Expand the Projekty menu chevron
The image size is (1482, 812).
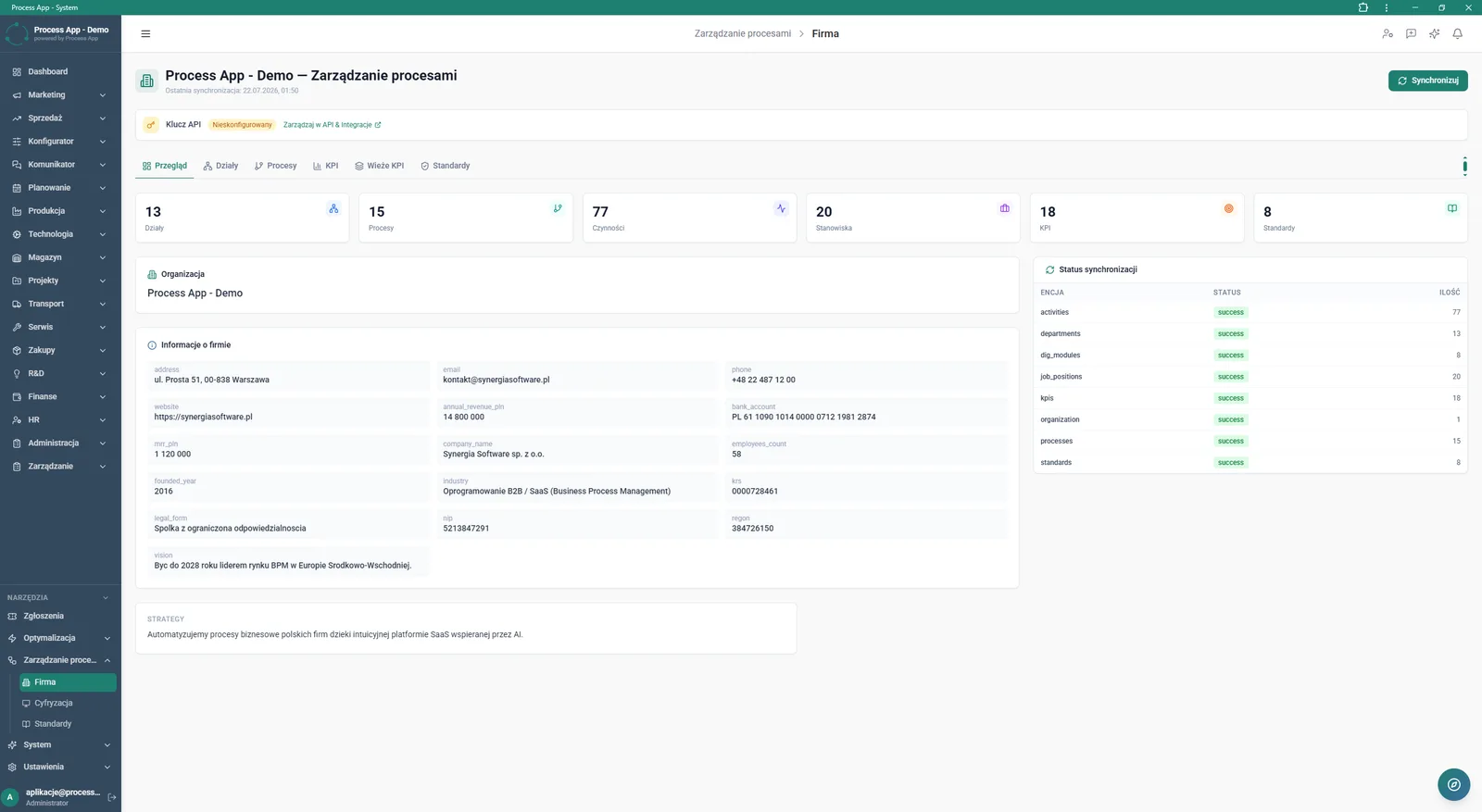click(x=103, y=281)
